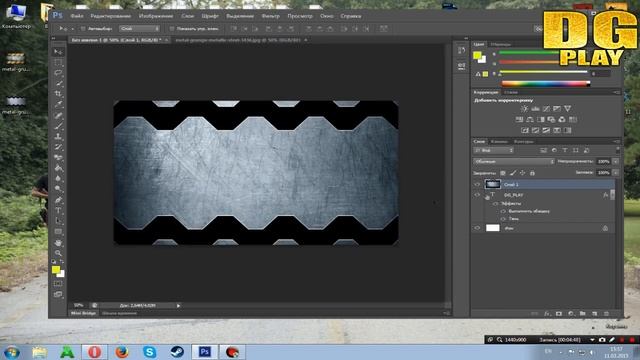The image size is (640, 360).
Task: Open the Изображение menu
Action: 156,16
